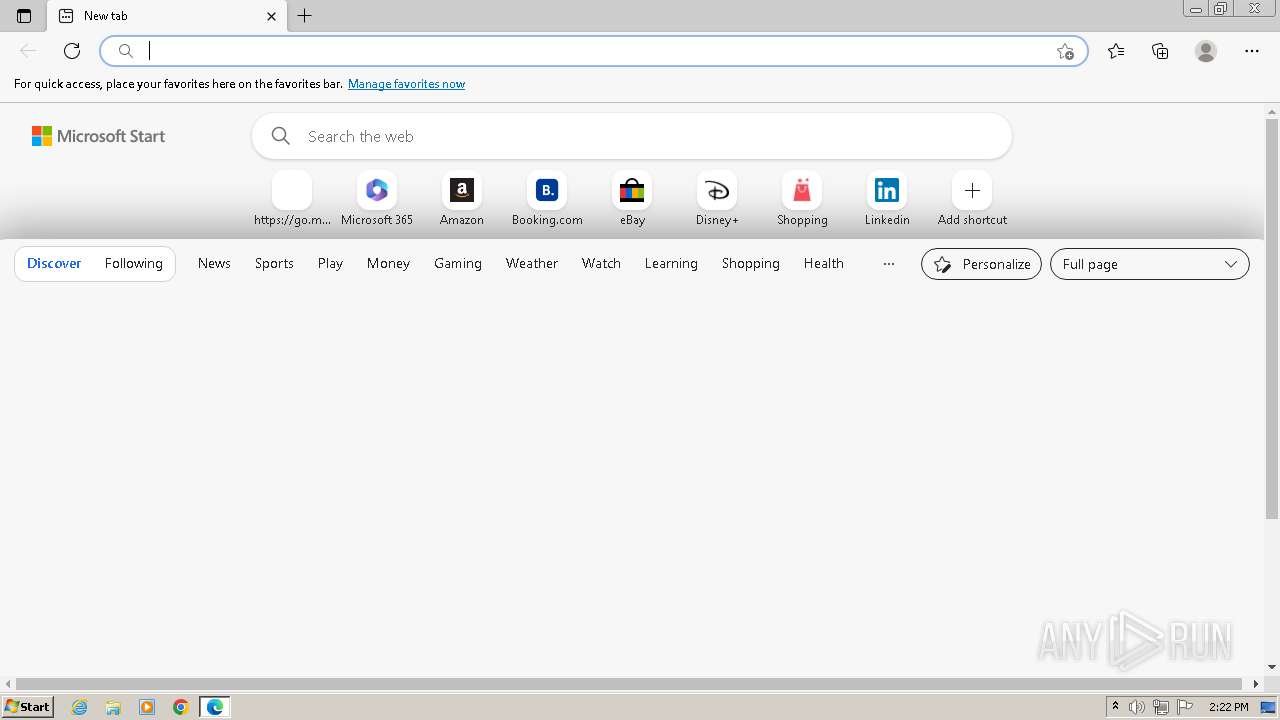Viewport: 1280px width, 720px height.
Task: Open a new tab with plus button
Action: (x=305, y=16)
